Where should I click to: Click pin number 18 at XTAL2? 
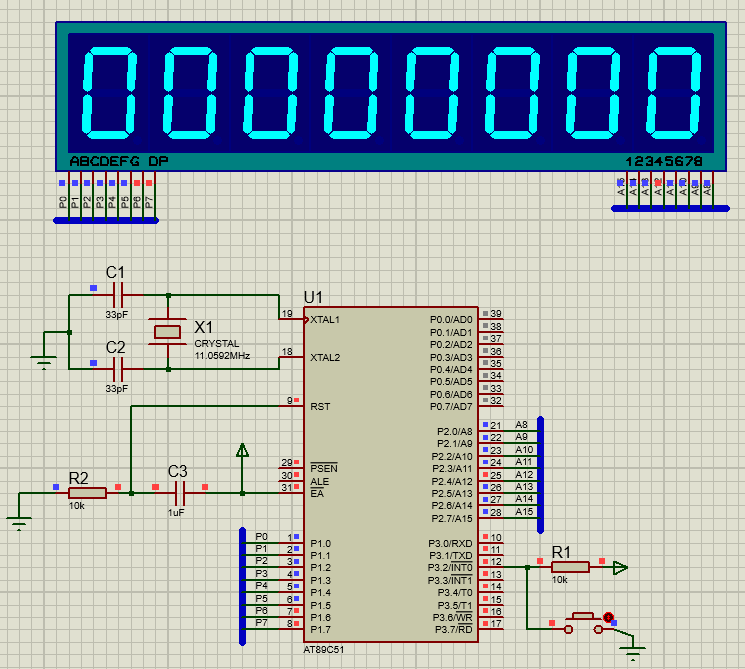point(287,352)
